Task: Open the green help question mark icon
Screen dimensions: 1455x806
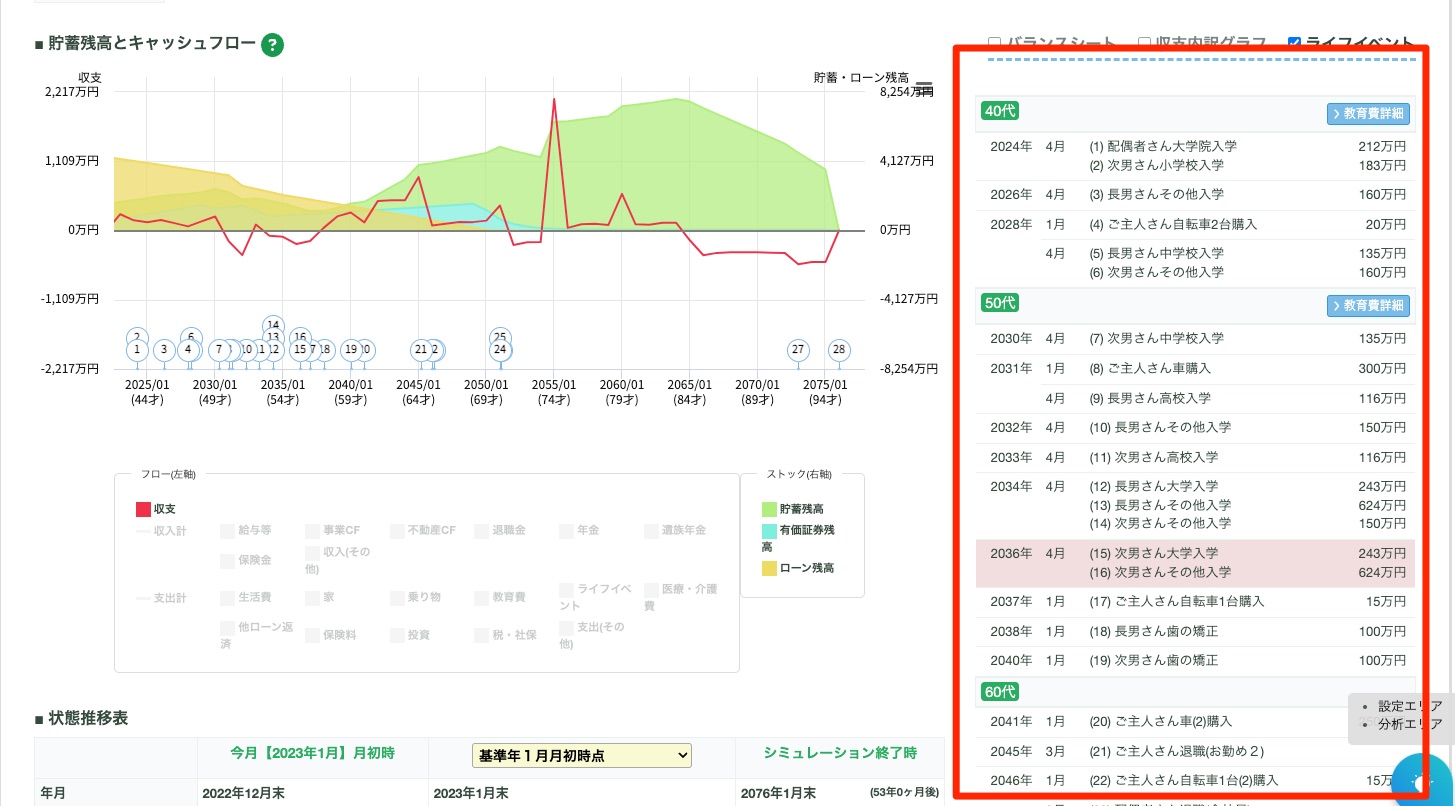Action: (x=273, y=45)
